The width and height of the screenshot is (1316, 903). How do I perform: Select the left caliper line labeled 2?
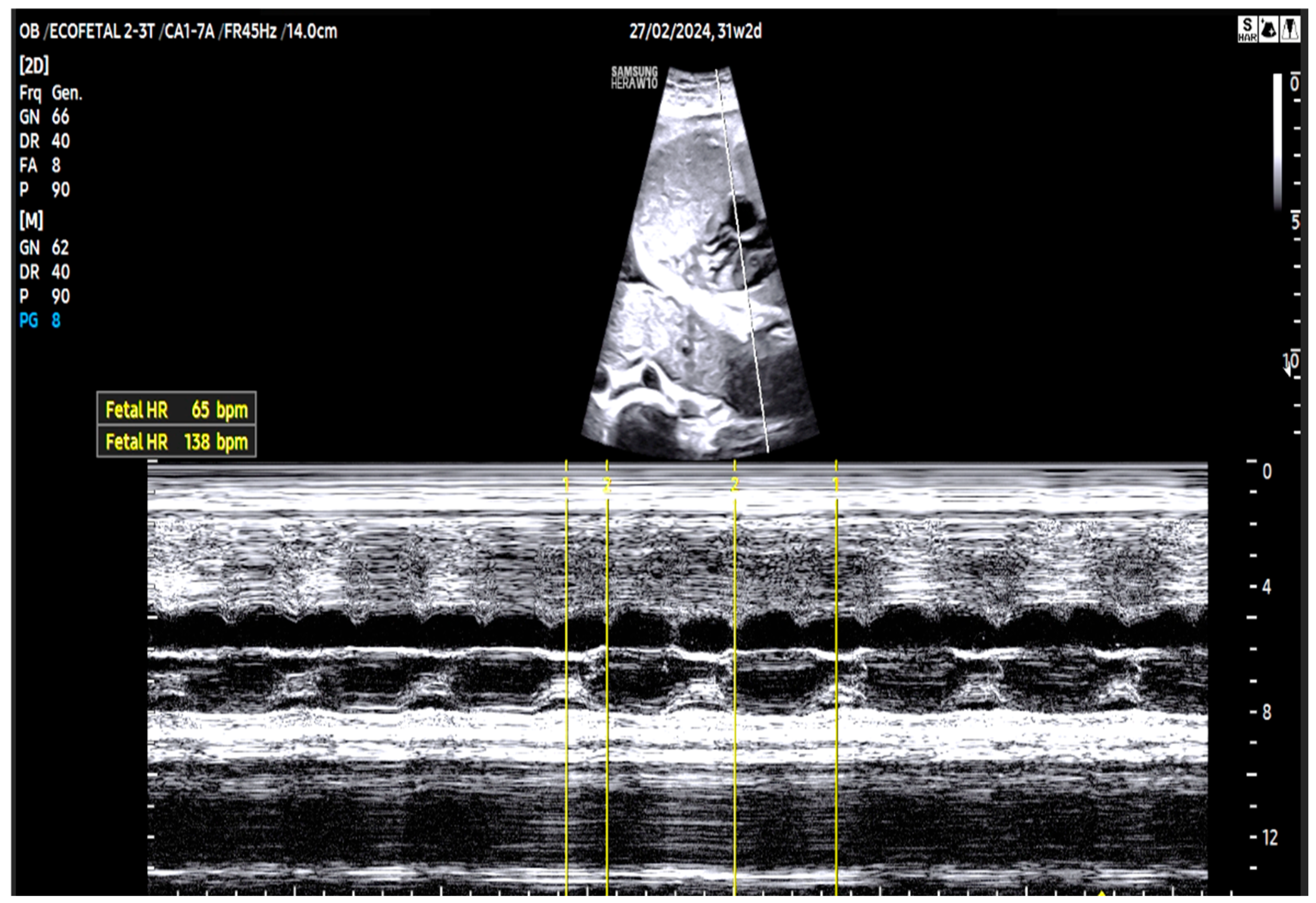coord(607,680)
